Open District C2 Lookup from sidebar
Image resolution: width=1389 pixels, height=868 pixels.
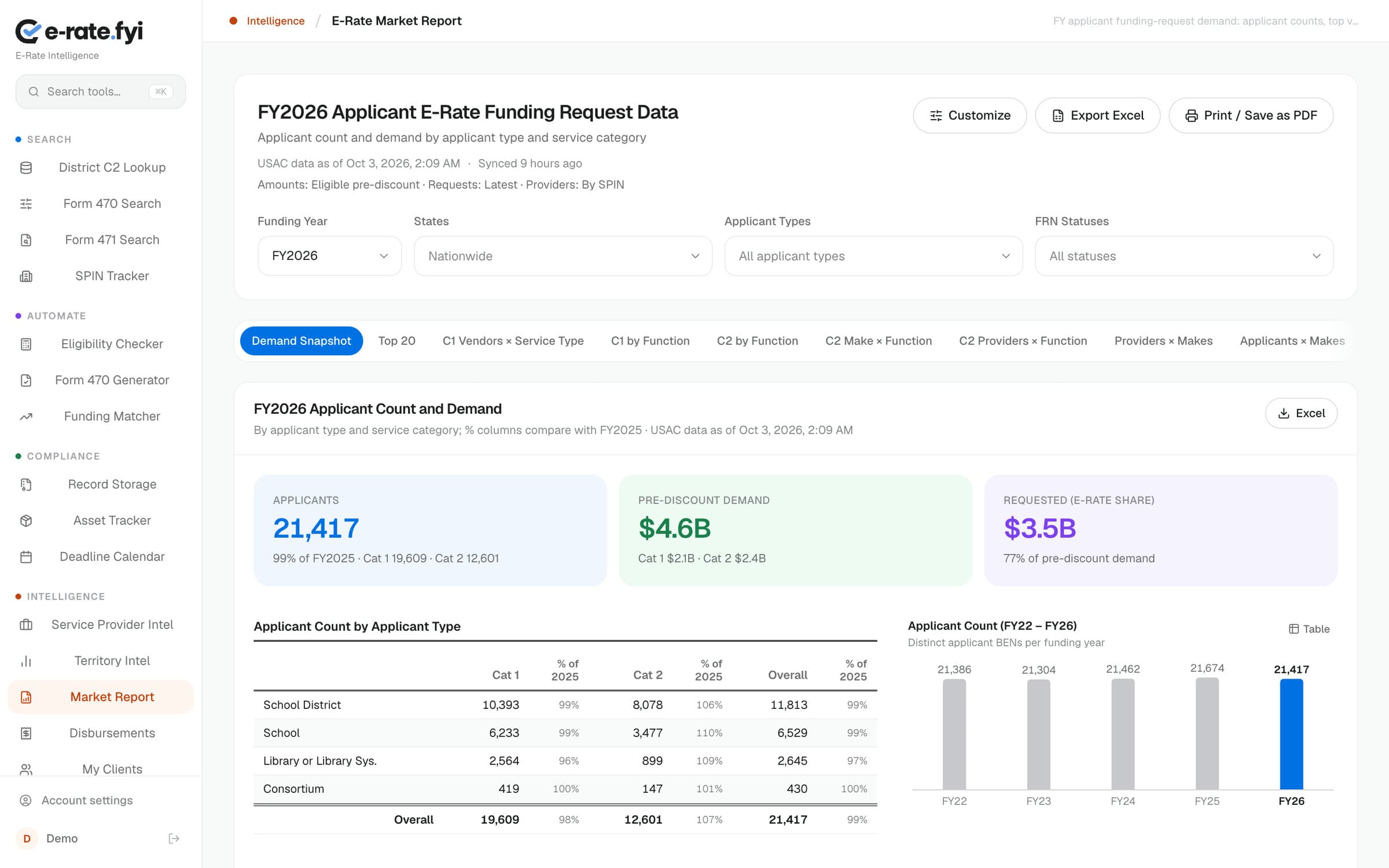pyautogui.click(x=101, y=168)
